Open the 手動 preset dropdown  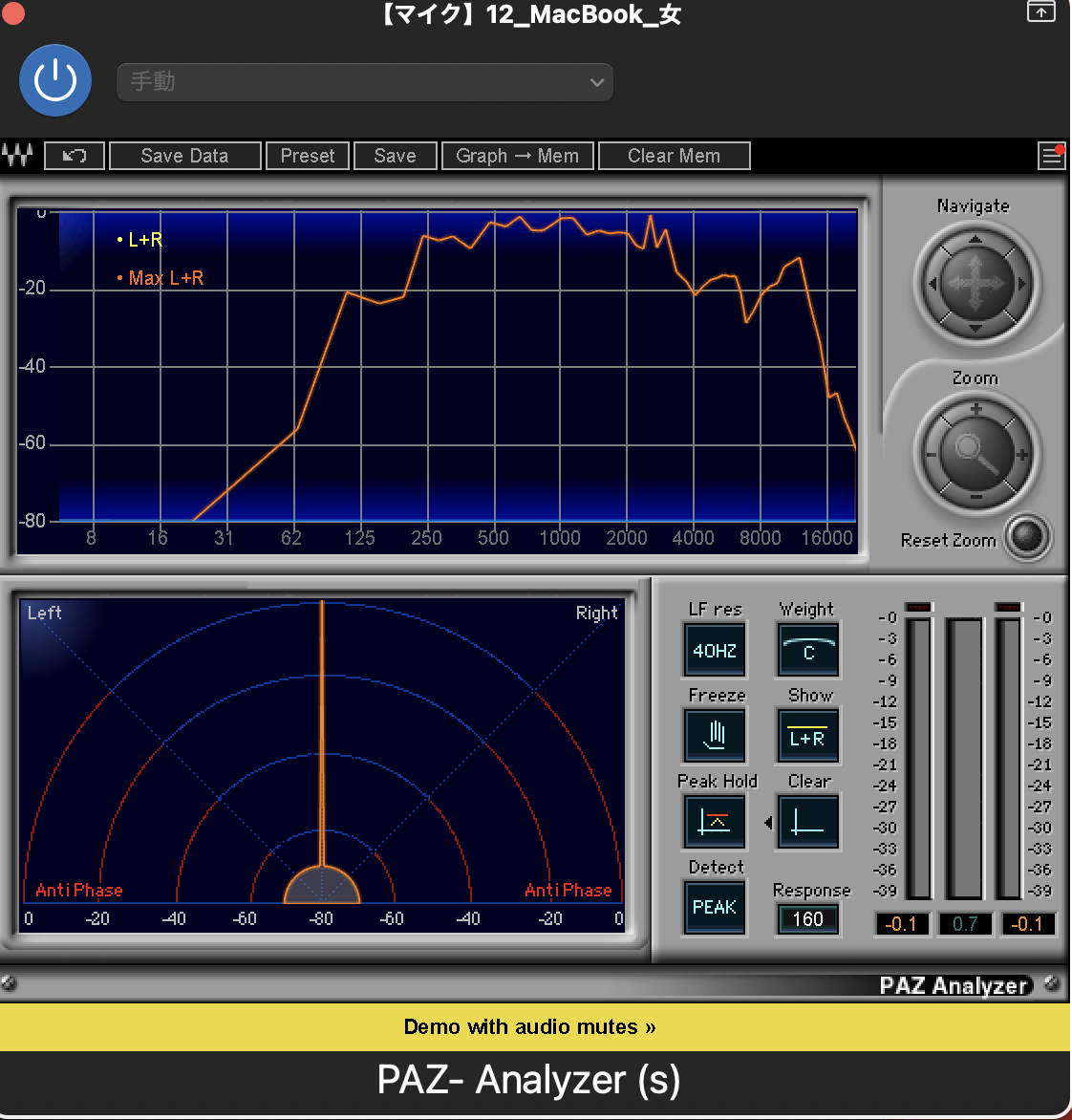pyautogui.click(x=364, y=82)
